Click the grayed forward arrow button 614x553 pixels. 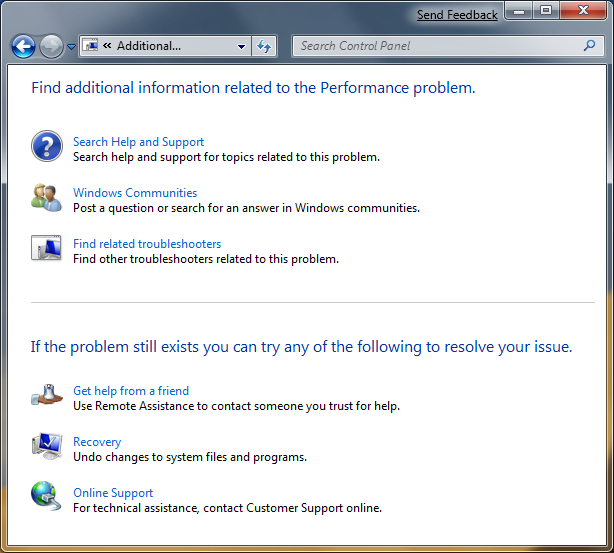(51, 46)
